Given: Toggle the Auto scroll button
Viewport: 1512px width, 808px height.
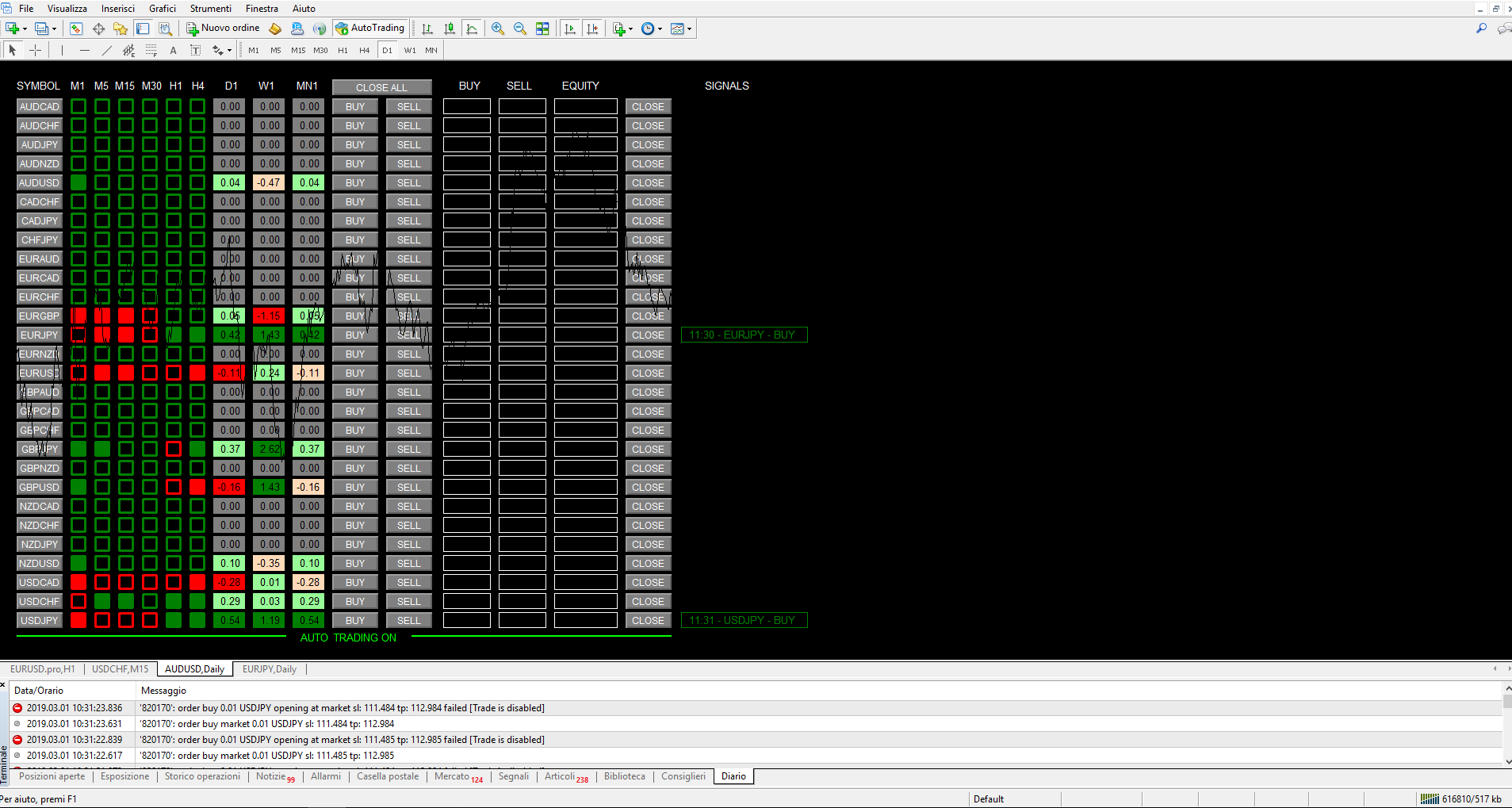Looking at the screenshot, I should tap(569, 29).
